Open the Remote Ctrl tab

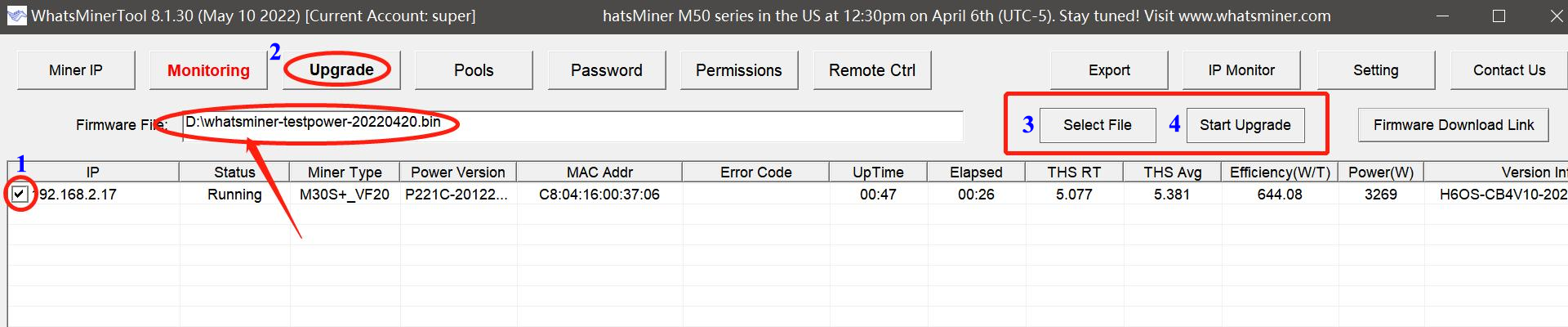(x=872, y=70)
